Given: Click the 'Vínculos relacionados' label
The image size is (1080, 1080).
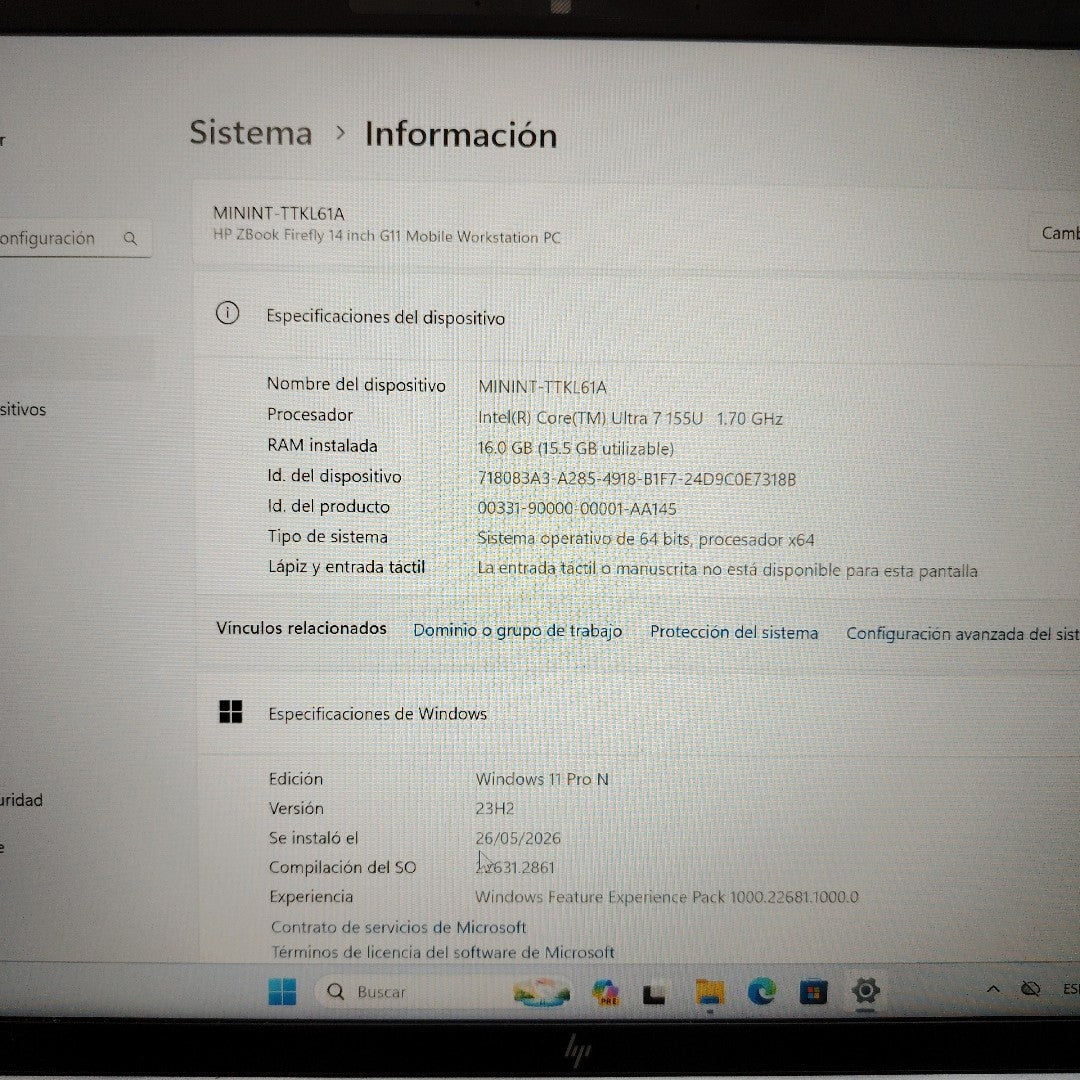Looking at the screenshot, I should tap(301, 628).
